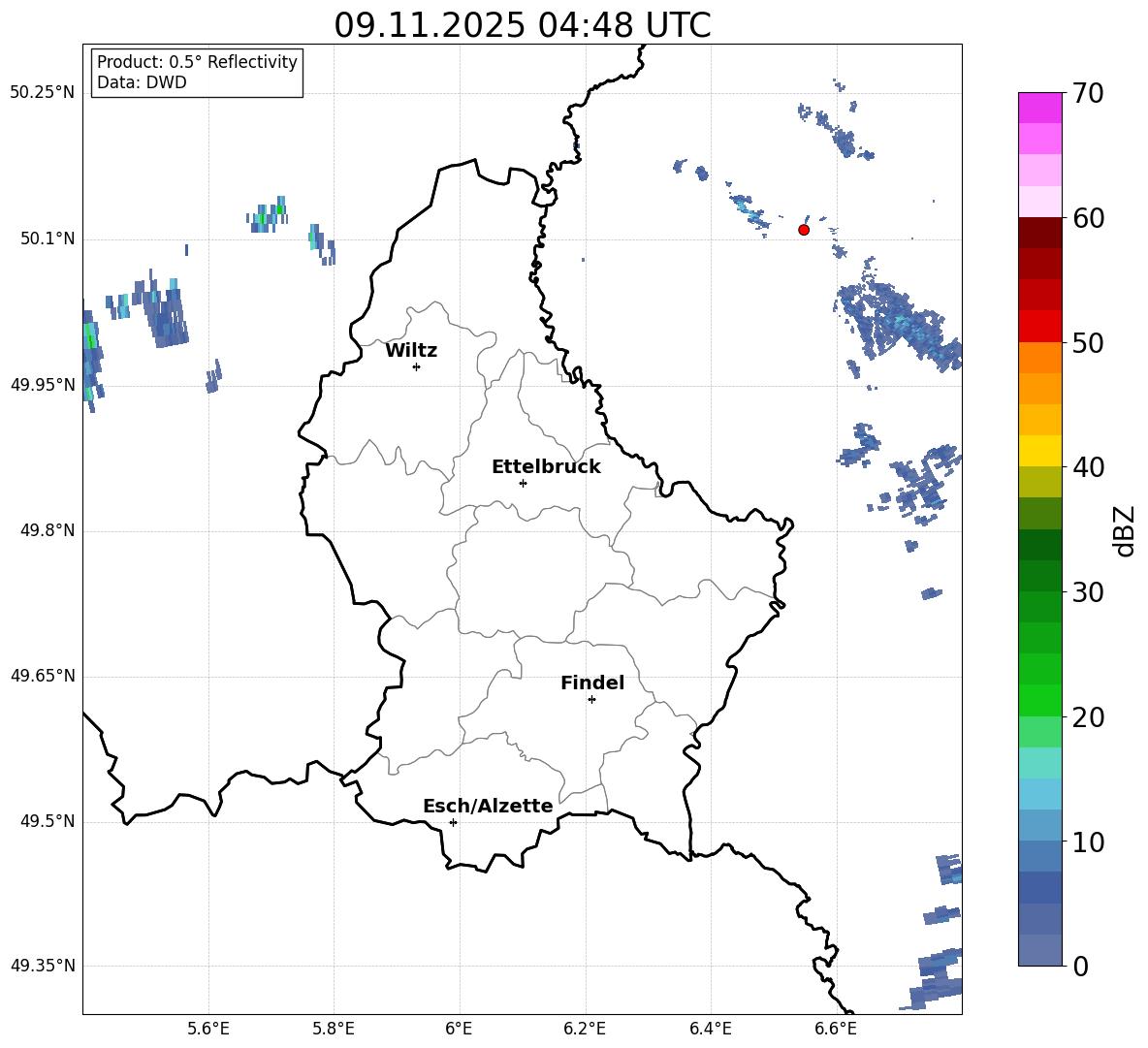The image size is (1148, 1048).
Task: Click the bright red 50 dBZ colorbar swatch
Action: 1039,326
